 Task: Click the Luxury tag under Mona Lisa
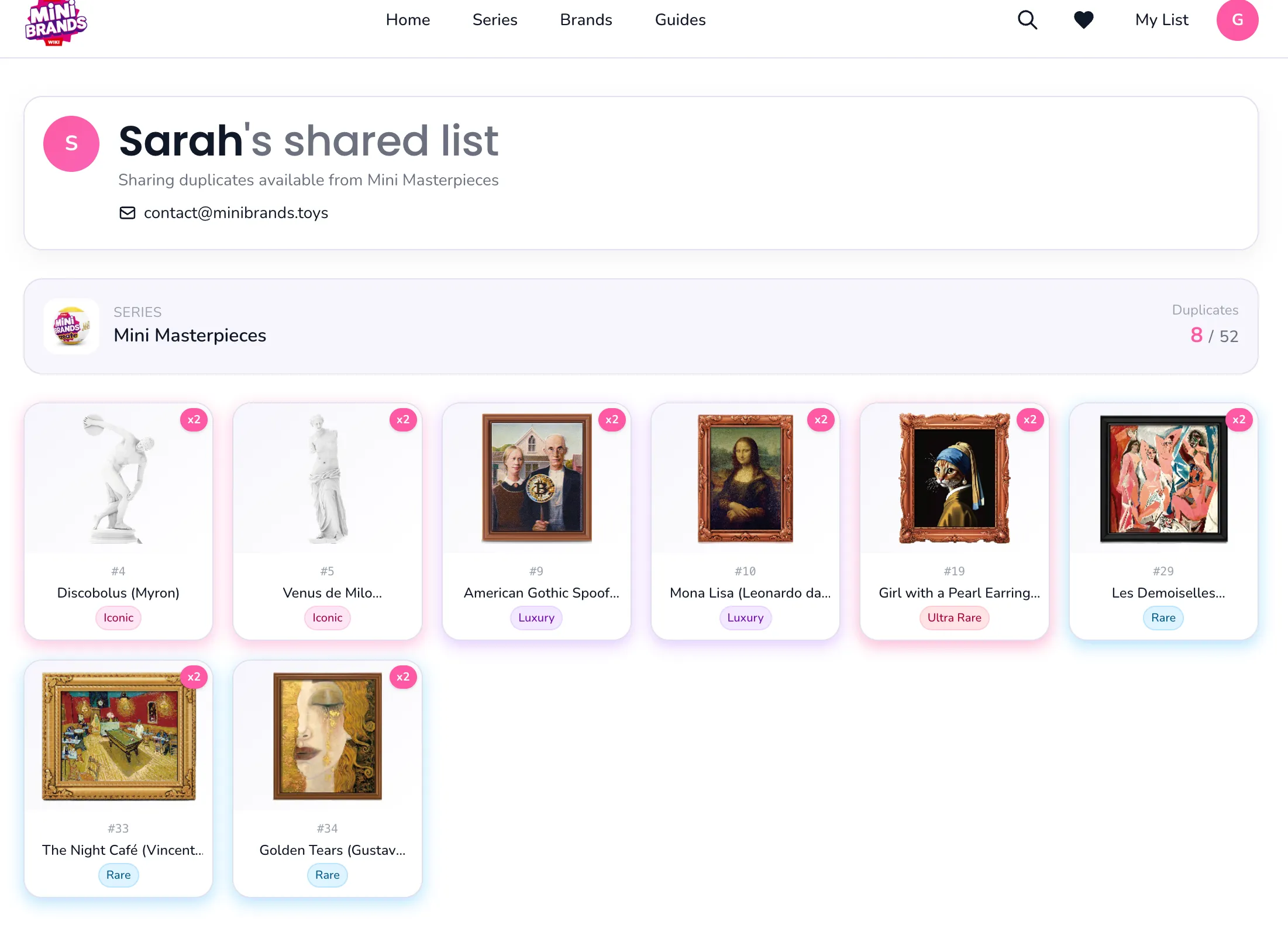[745, 617]
